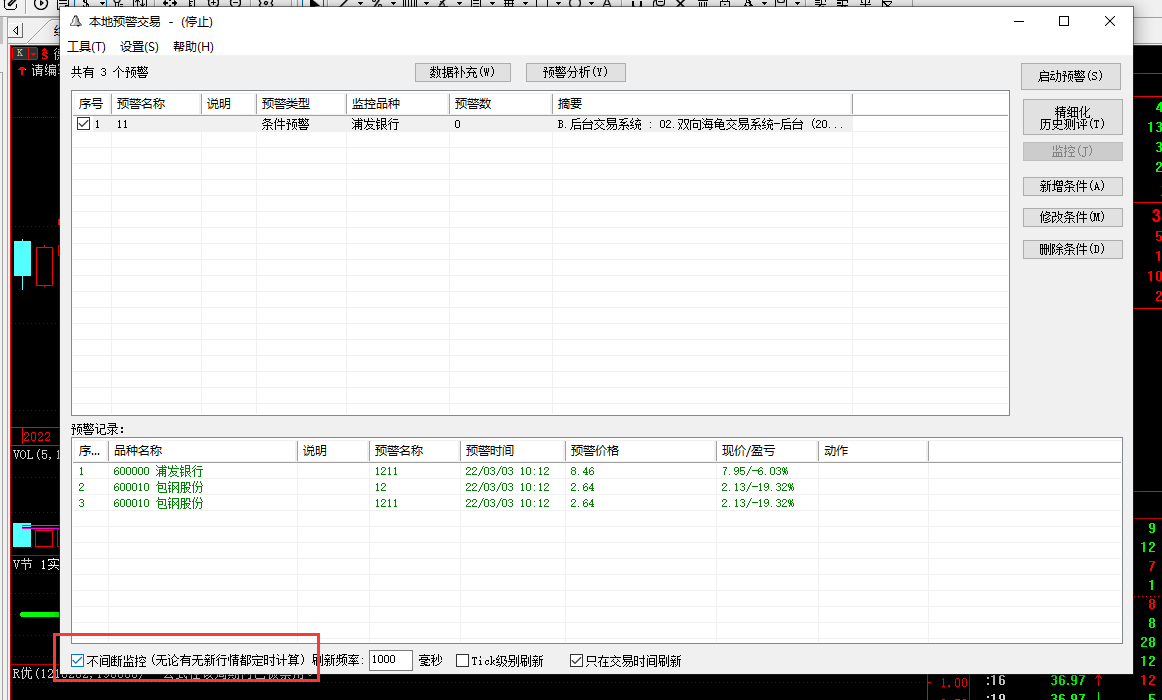Viewport: 1162px width, 700px height.
Task: Click 现价/盈亏 header in alert records
Action: coord(767,450)
